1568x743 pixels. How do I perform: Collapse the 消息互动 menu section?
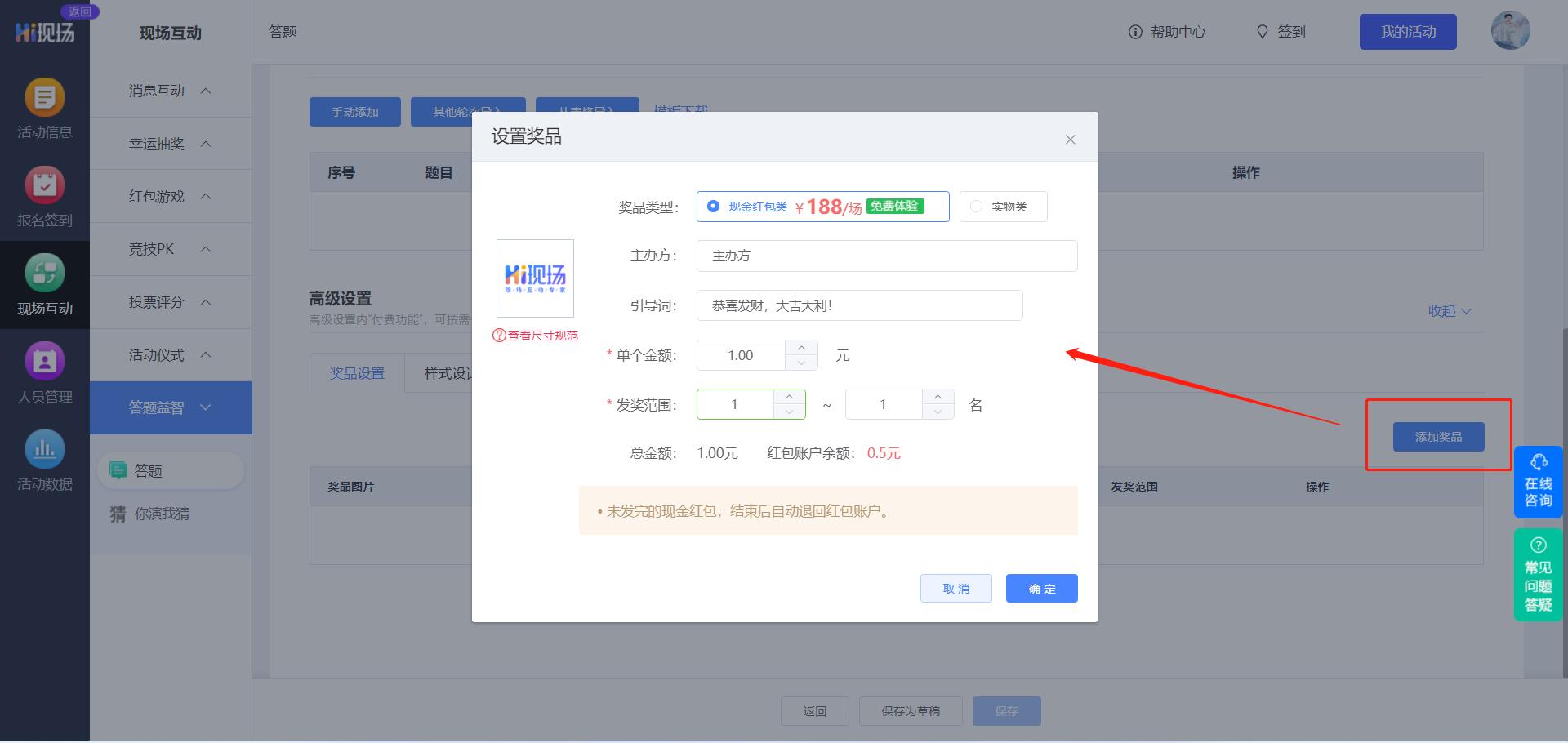(170, 91)
